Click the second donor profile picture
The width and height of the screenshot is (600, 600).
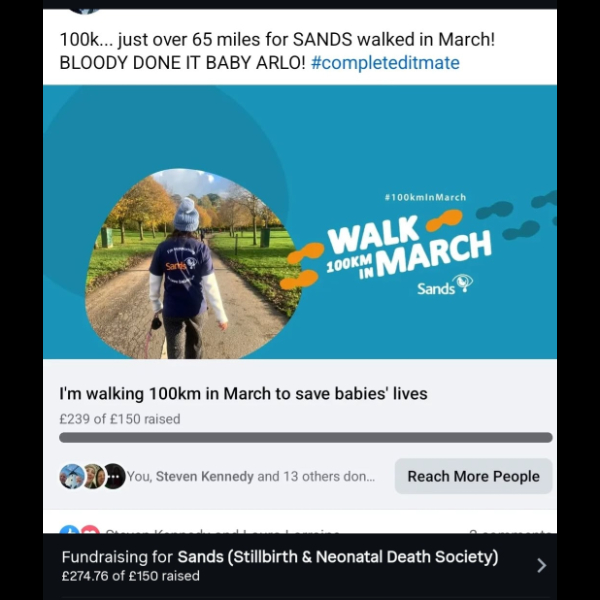tap(92, 476)
